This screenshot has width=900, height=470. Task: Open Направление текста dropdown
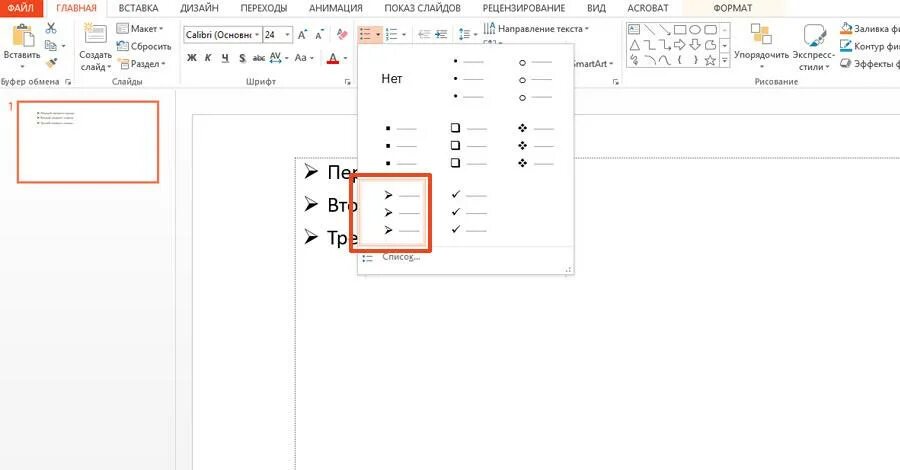click(x=536, y=29)
